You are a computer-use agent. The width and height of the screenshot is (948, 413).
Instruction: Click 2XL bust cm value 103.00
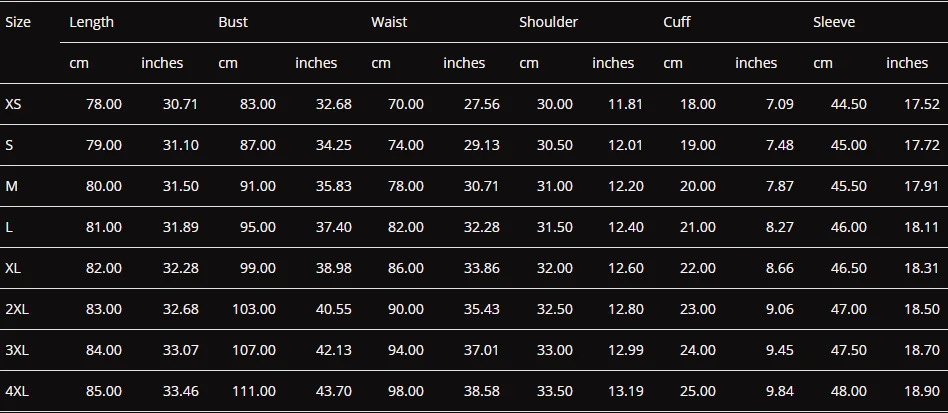coord(254,310)
